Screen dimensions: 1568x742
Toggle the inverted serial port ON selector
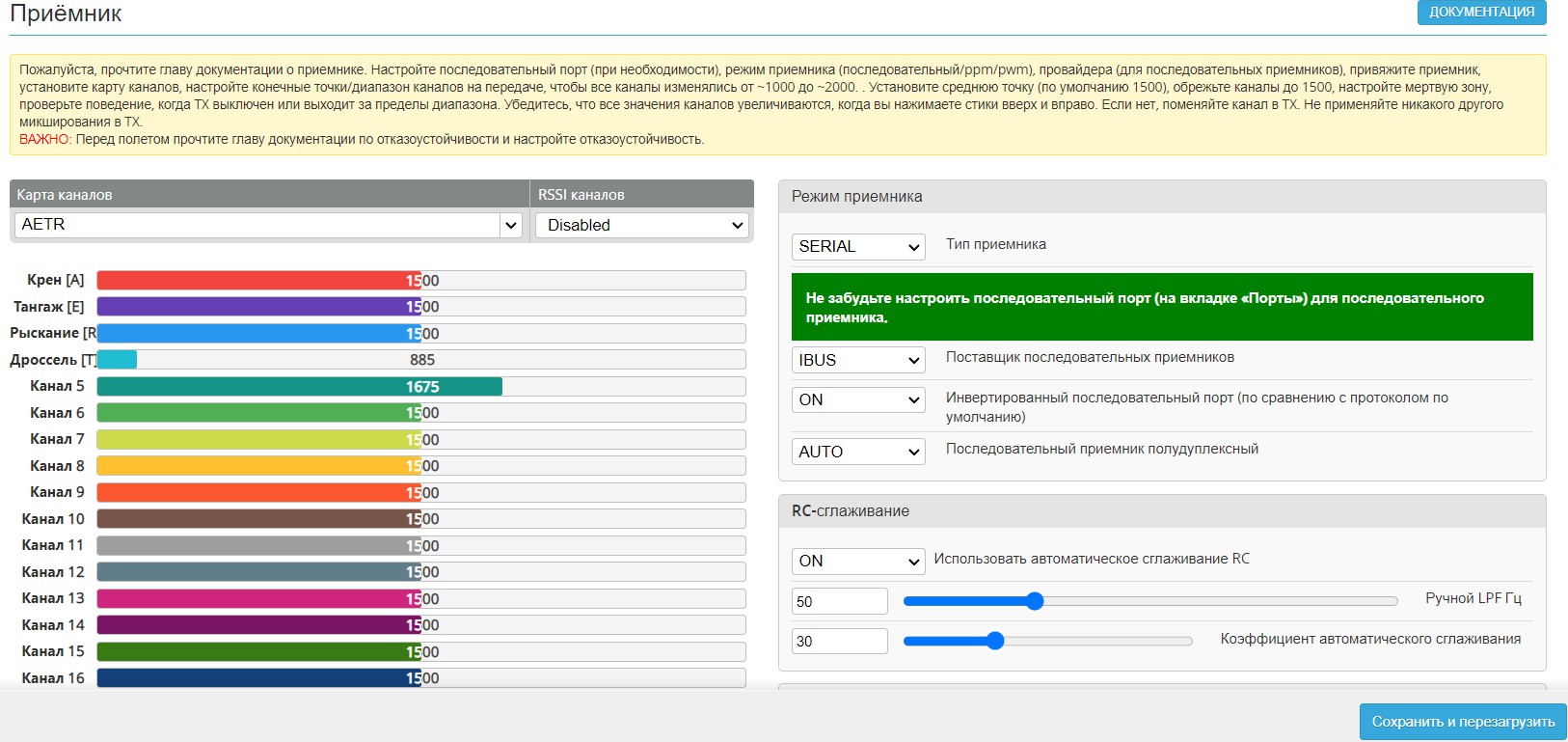coord(857,400)
